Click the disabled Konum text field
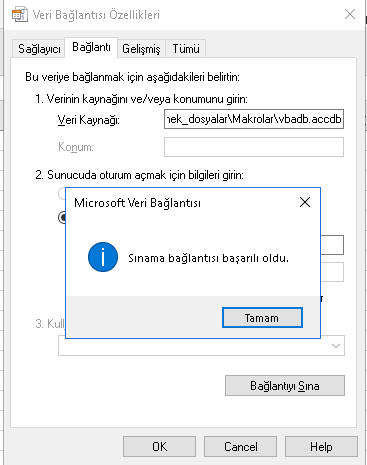Viewport: 367px width, 465px height. point(254,147)
